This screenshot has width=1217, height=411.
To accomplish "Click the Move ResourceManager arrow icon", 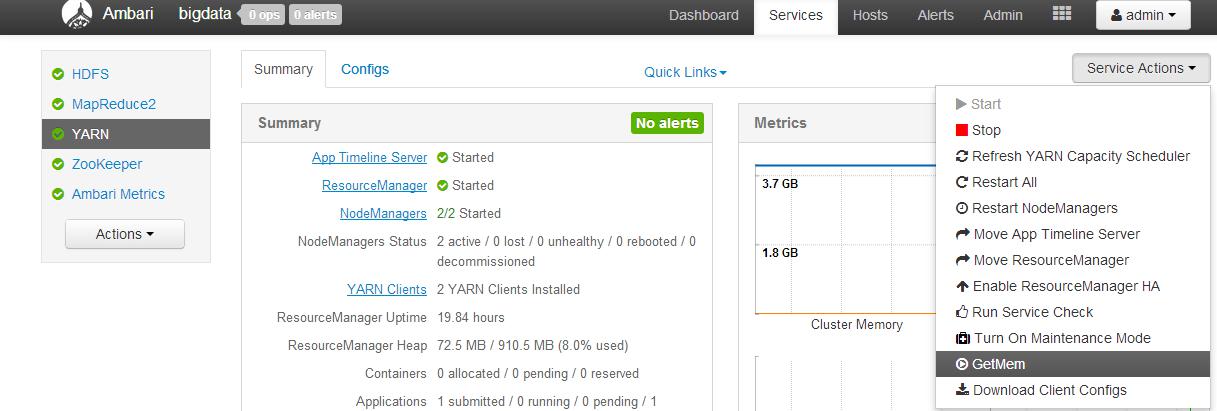I will (x=963, y=260).
